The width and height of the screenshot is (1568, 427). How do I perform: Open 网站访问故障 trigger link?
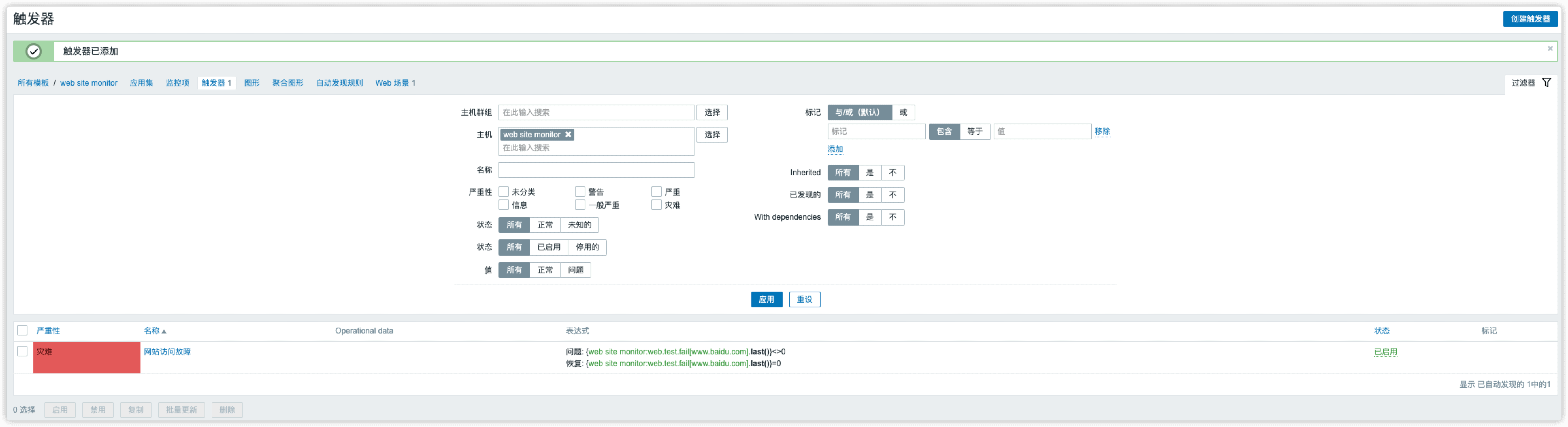click(167, 351)
